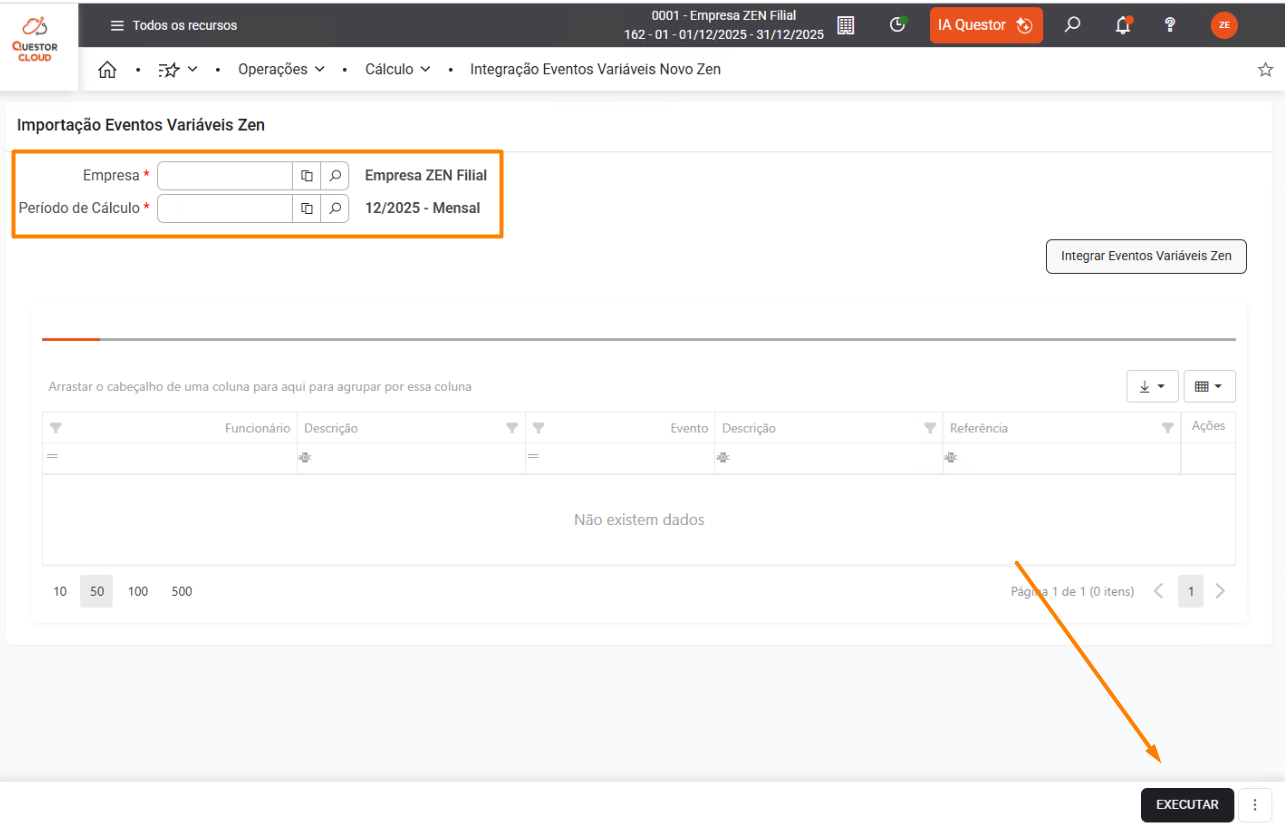The width and height of the screenshot is (1285, 825).
Task: Click the clock status icon in header
Action: 897,25
